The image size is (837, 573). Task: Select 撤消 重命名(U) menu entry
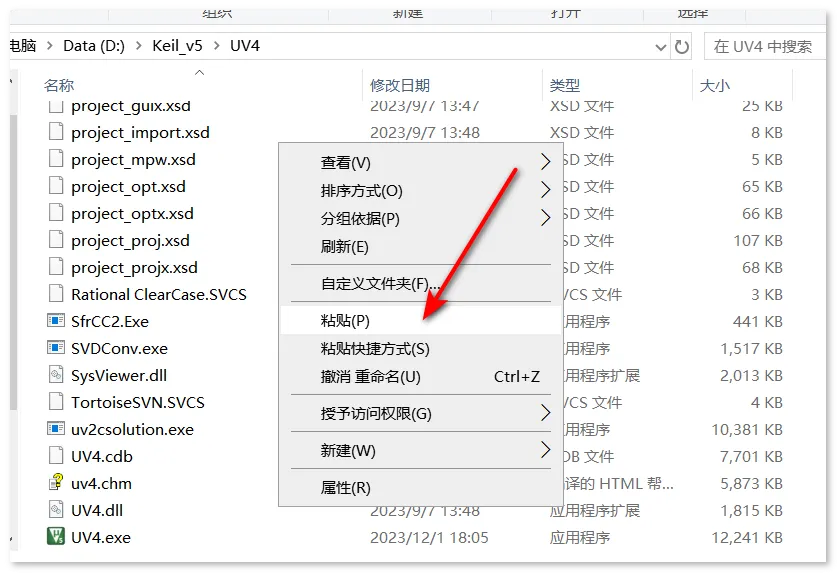421,376
